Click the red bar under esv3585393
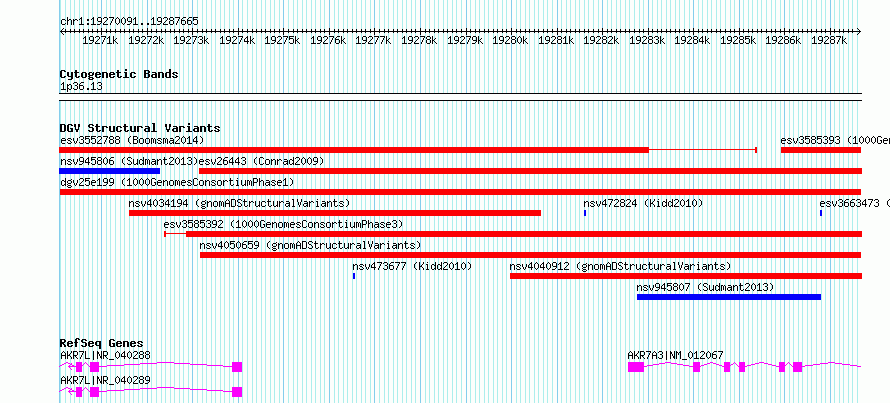This screenshot has height=403, width=890. (x=821, y=150)
